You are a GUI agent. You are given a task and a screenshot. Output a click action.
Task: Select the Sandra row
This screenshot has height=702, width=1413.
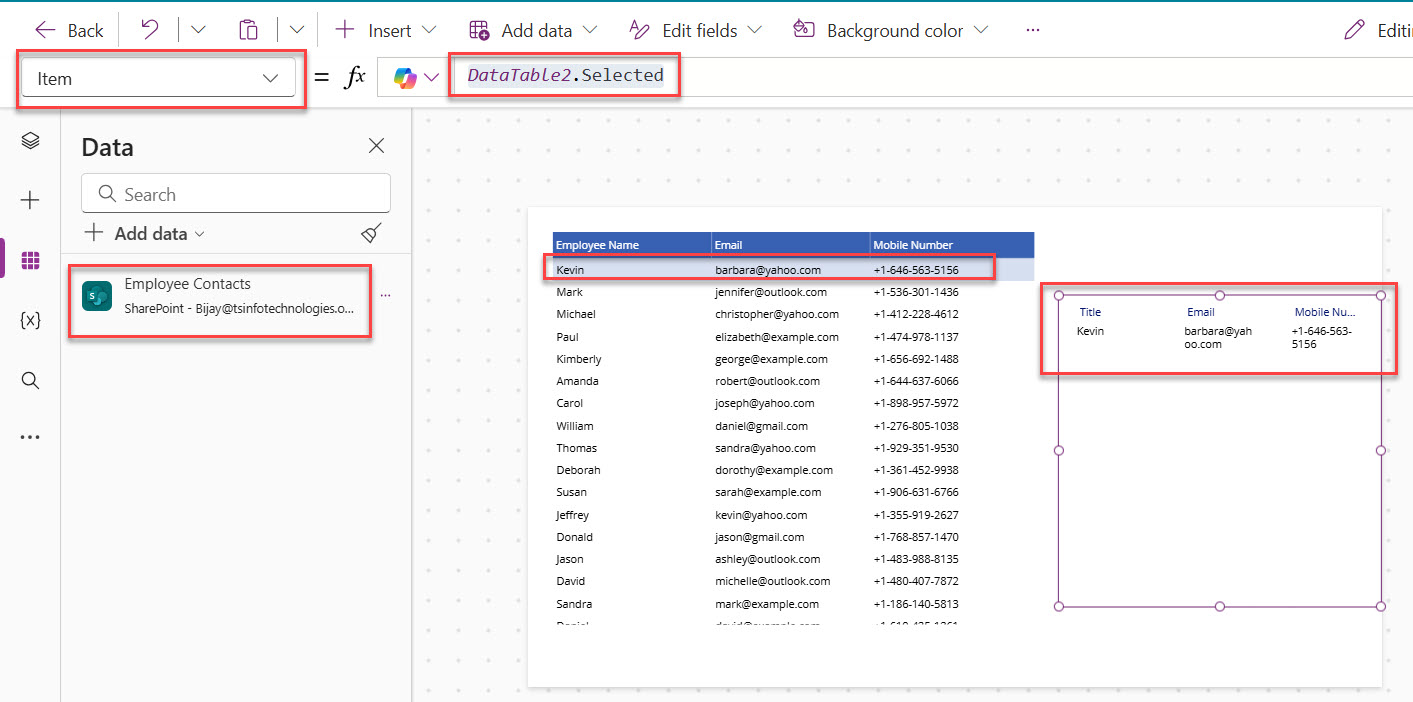coord(793,604)
